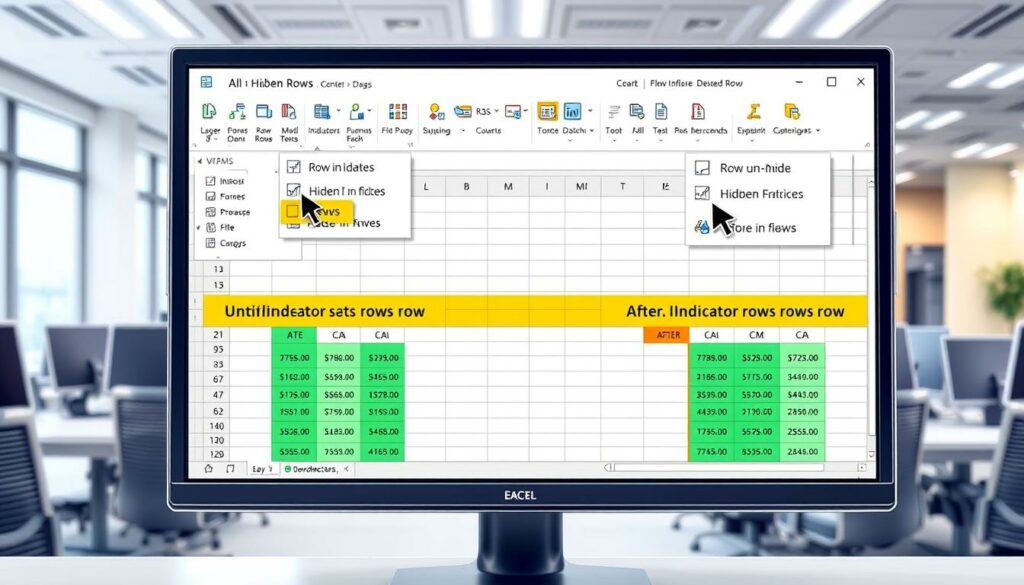Click the Inilosi icon in VIPMS panel
Screen dimensions: 1024x585
210,181
